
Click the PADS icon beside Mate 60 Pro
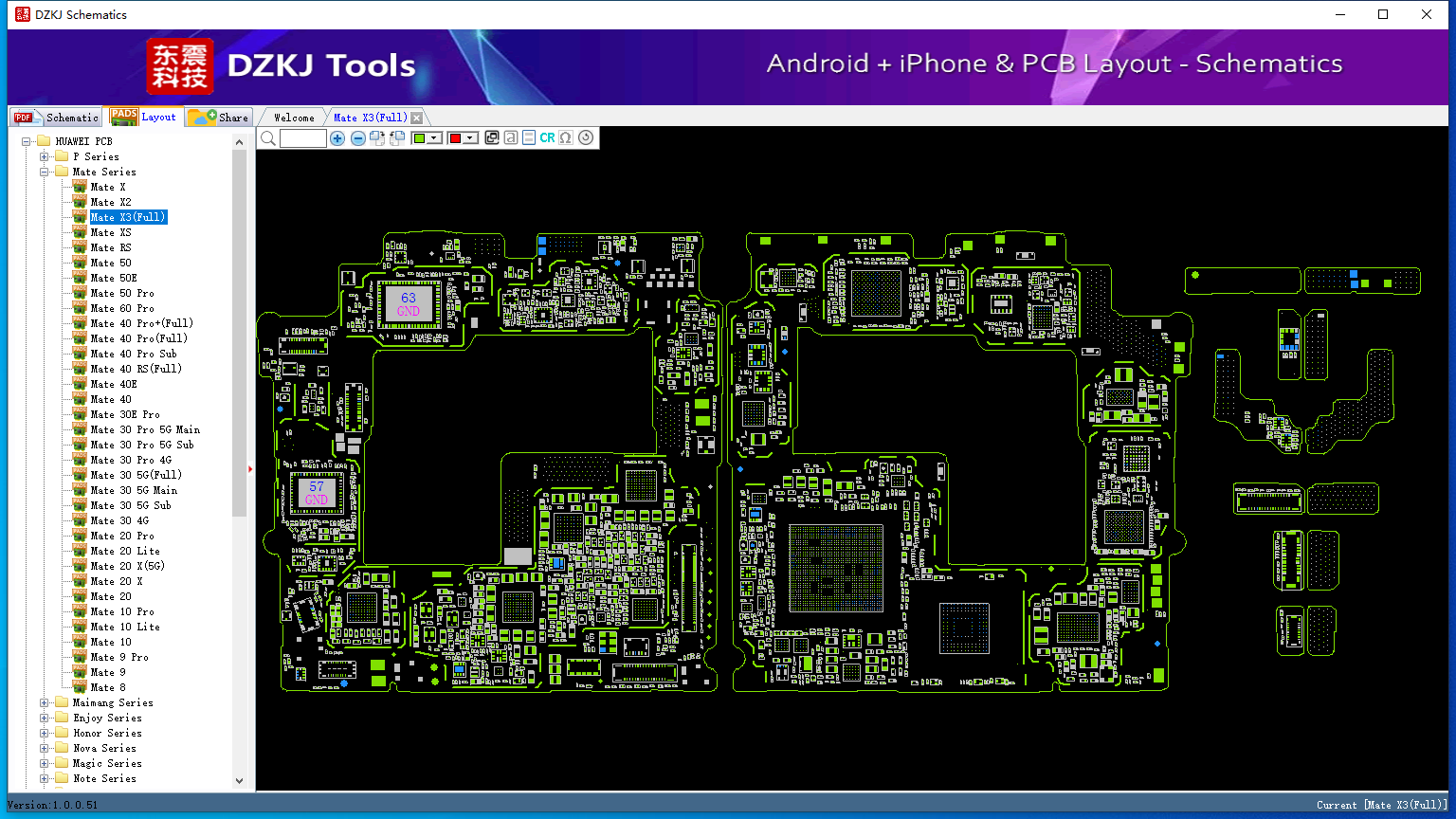point(80,308)
